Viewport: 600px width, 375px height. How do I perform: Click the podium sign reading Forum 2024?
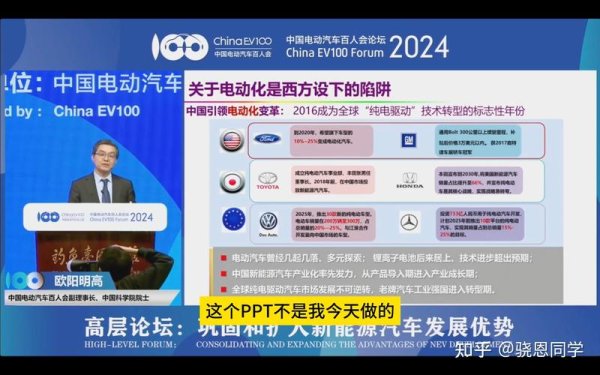pos(95,217)
